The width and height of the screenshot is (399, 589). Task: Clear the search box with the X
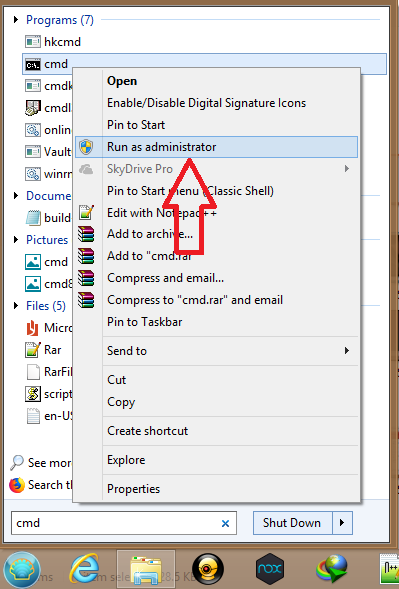(225, 523)
